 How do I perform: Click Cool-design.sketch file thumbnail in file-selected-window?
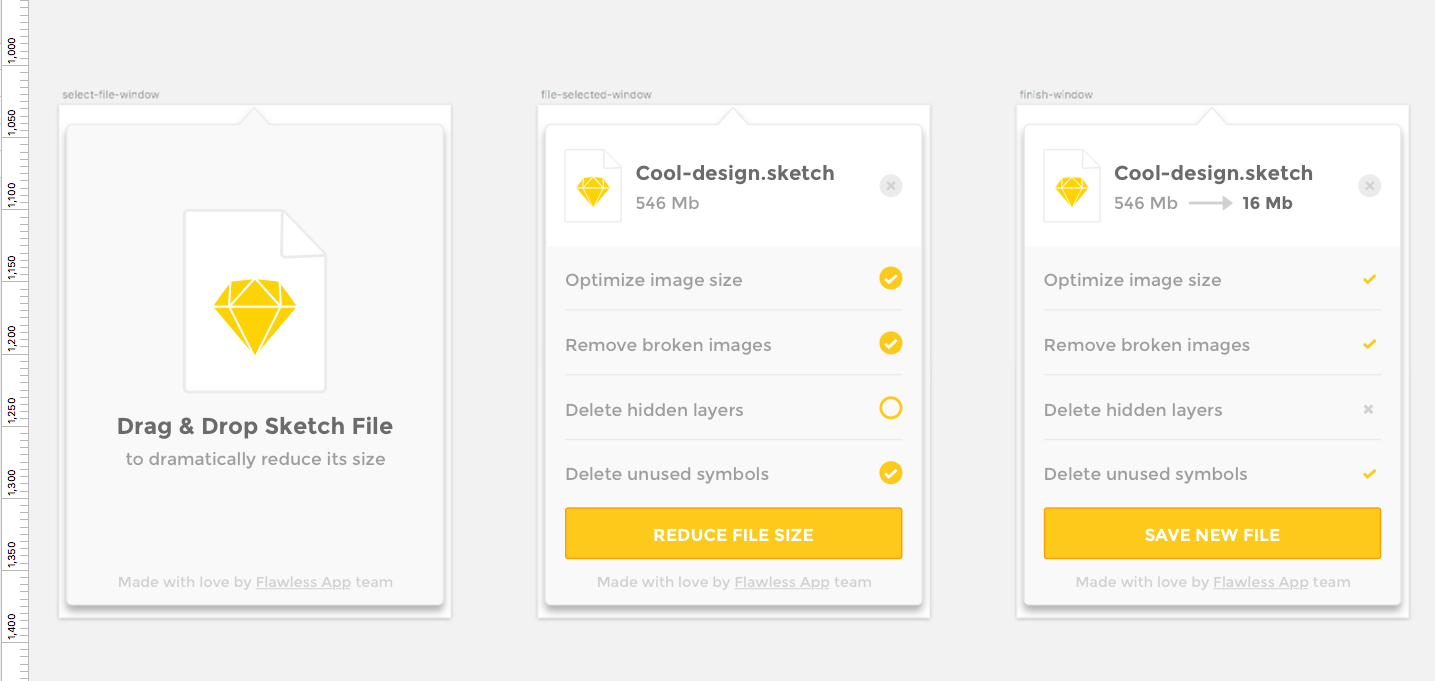593,186
